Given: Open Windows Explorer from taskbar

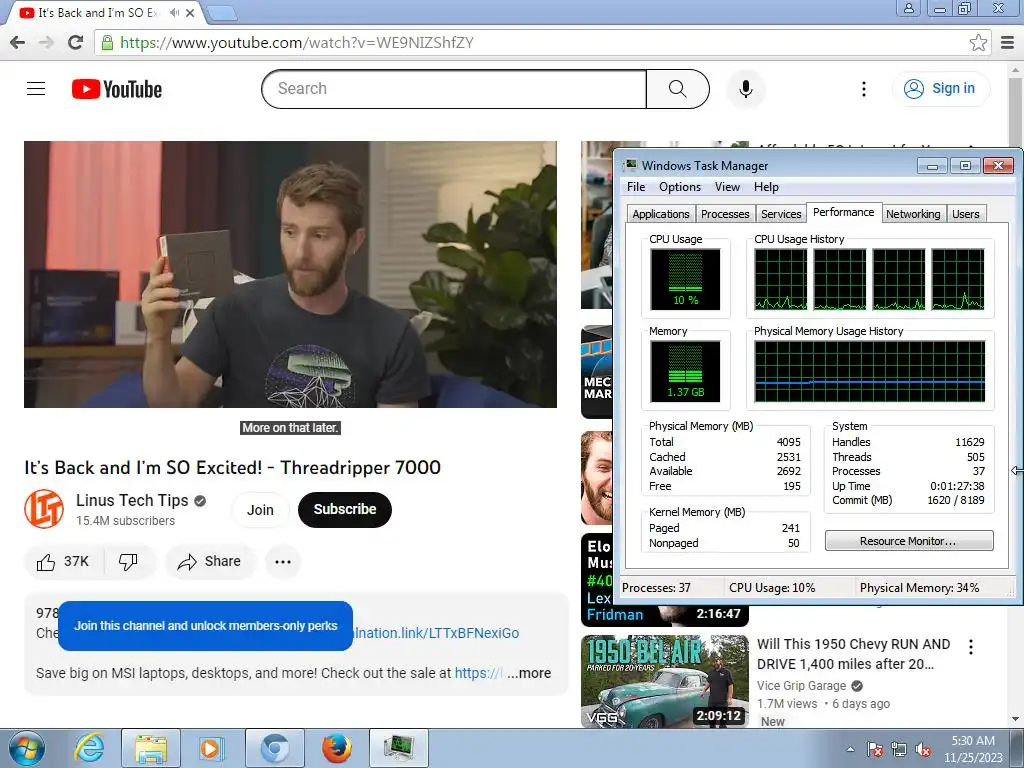Looking at the screenshot, I should click(x=150, y=748).
